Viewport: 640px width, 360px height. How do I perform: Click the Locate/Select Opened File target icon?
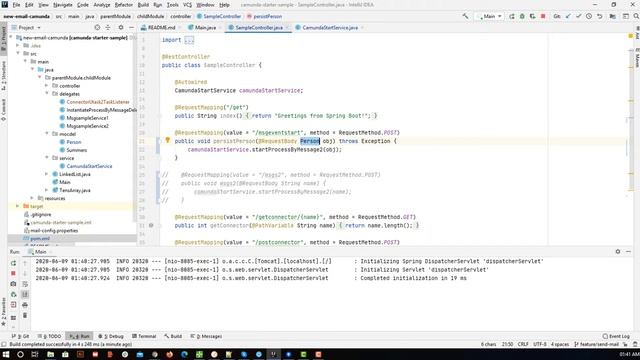[97, 27]
